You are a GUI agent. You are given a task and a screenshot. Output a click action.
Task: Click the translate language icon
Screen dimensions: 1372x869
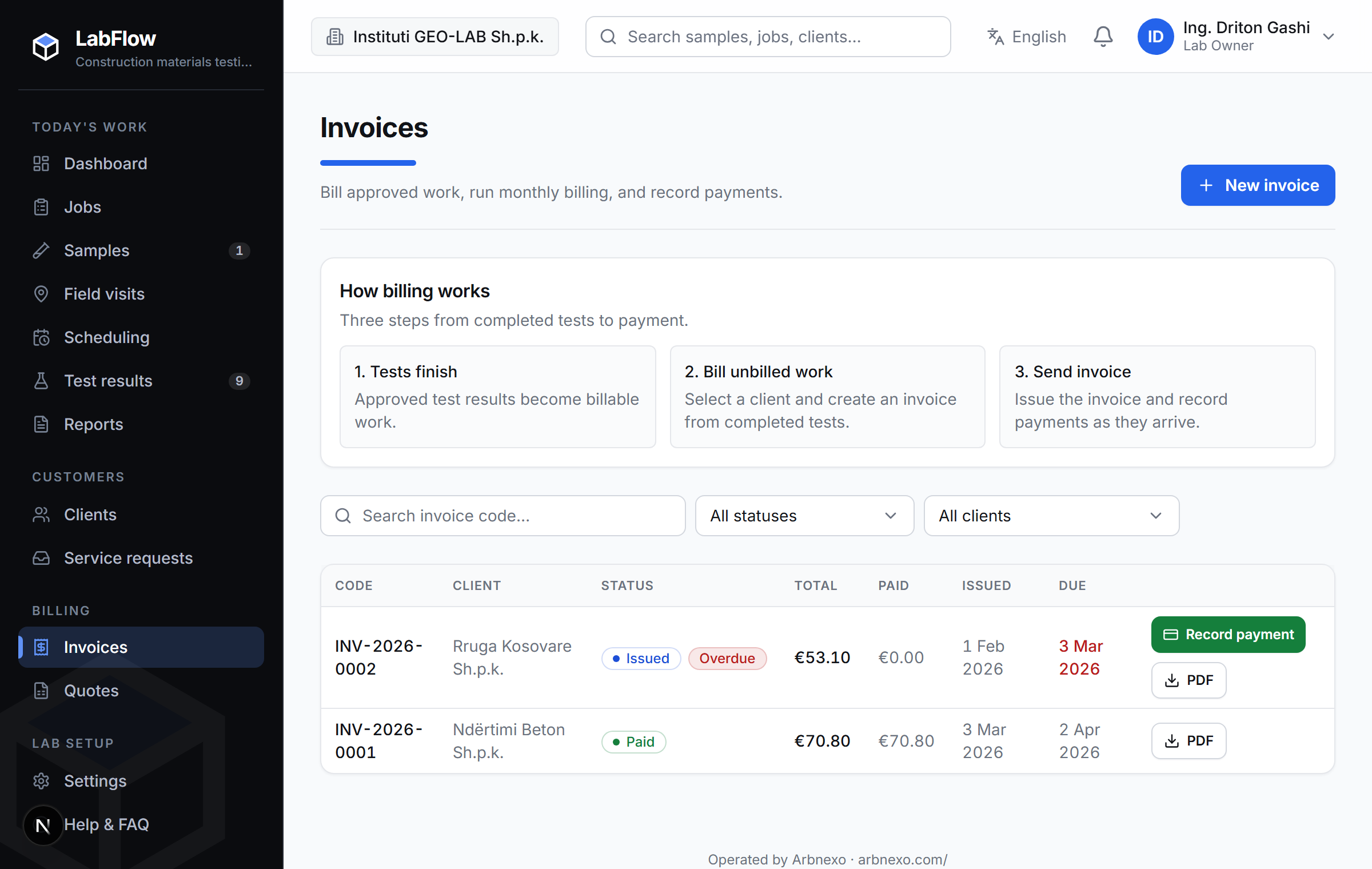pyautogui.click(x=995, y=37)
